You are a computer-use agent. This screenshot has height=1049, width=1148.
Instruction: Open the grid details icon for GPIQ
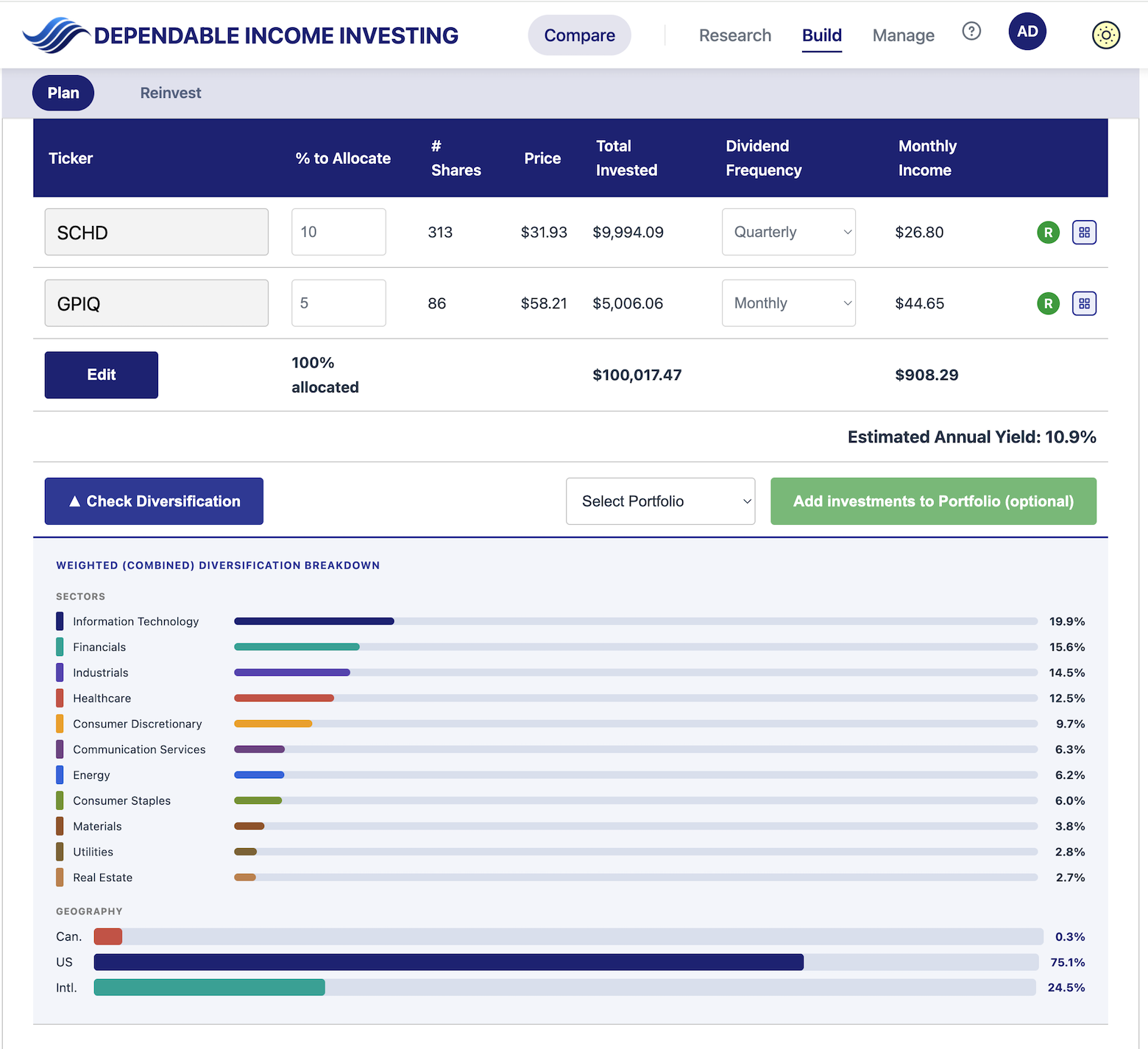pos(1084,303)
